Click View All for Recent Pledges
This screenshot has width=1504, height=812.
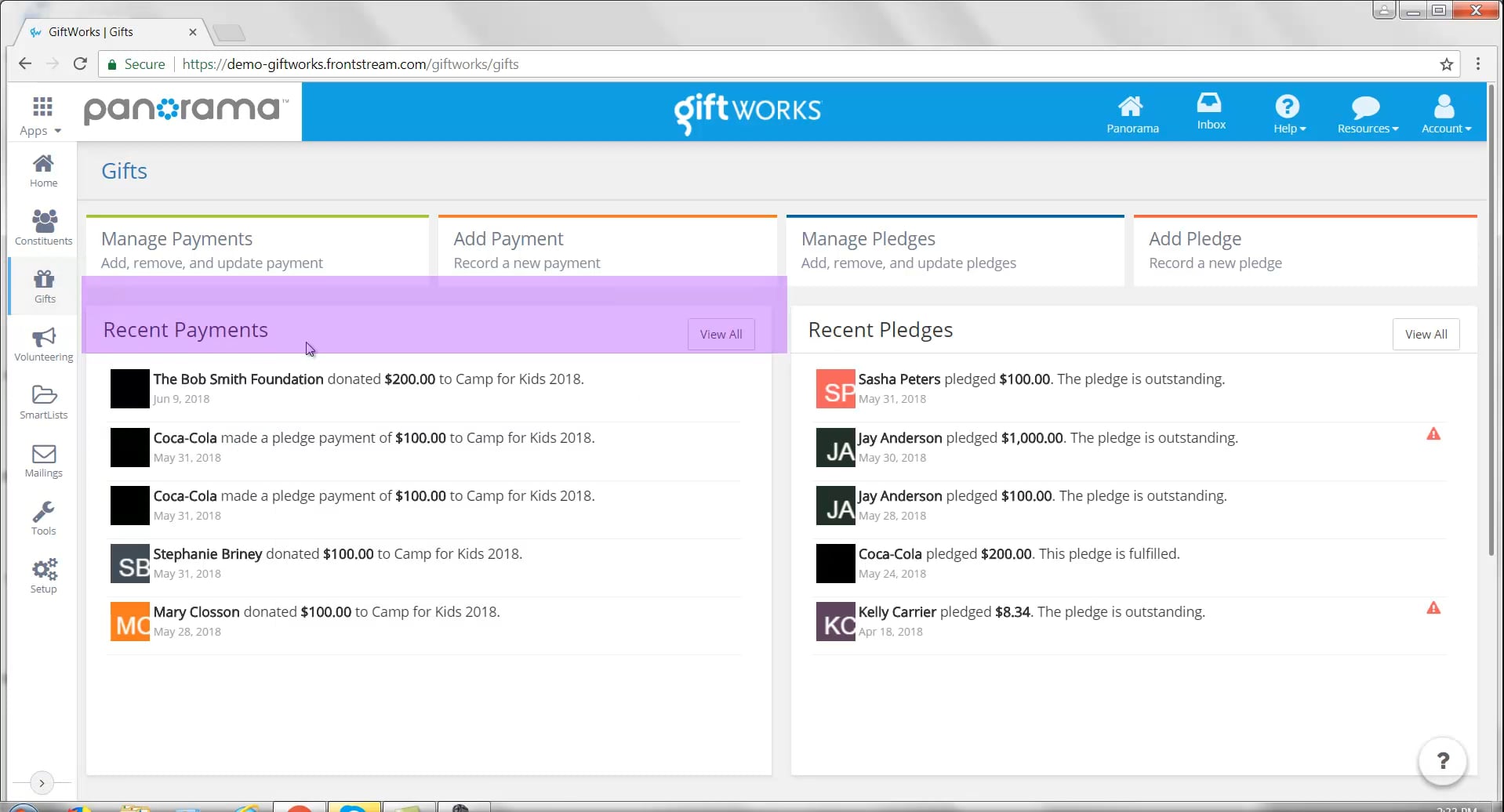pyautogui.click(x=1426, y=334)
